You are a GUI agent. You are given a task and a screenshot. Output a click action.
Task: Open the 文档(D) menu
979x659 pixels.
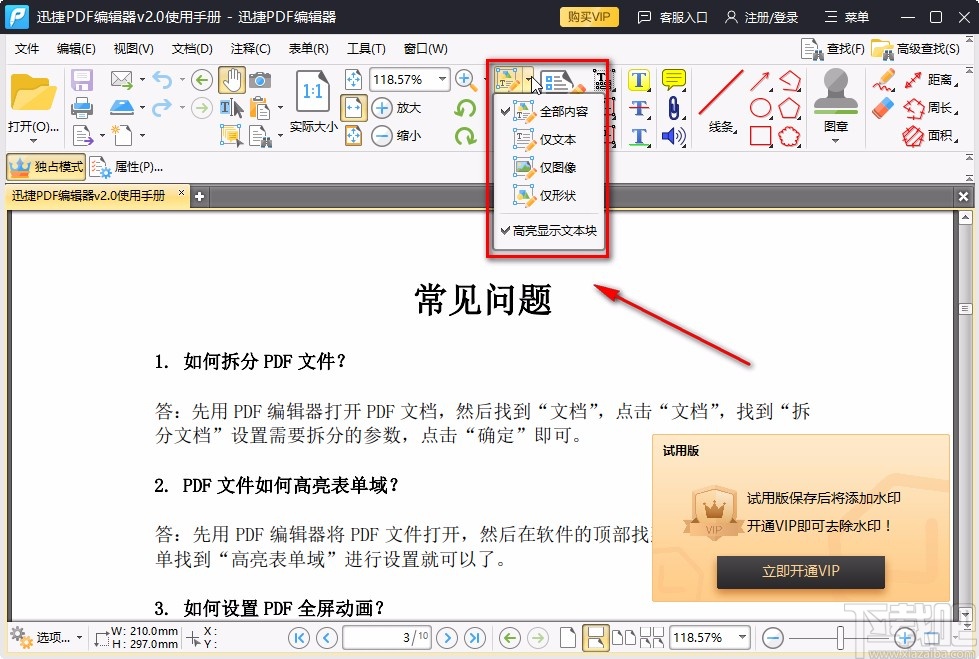pos(190,48)
